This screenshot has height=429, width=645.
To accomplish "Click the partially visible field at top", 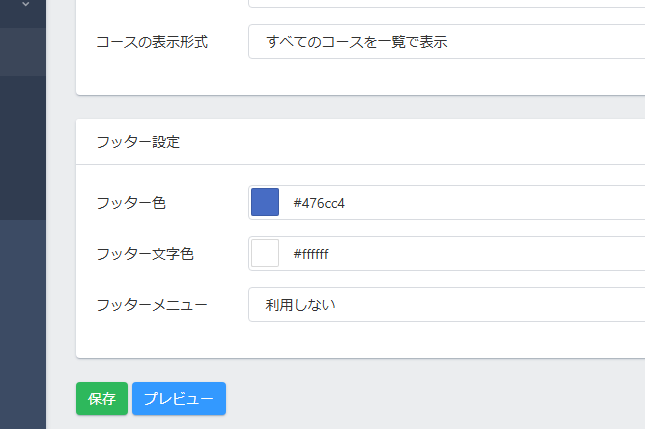I will (x=446, y=4).
